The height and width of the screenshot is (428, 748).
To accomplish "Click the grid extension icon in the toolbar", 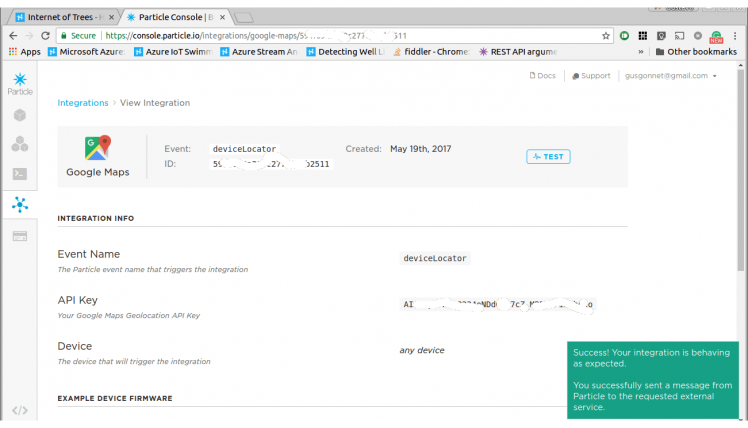I will 643,36.
